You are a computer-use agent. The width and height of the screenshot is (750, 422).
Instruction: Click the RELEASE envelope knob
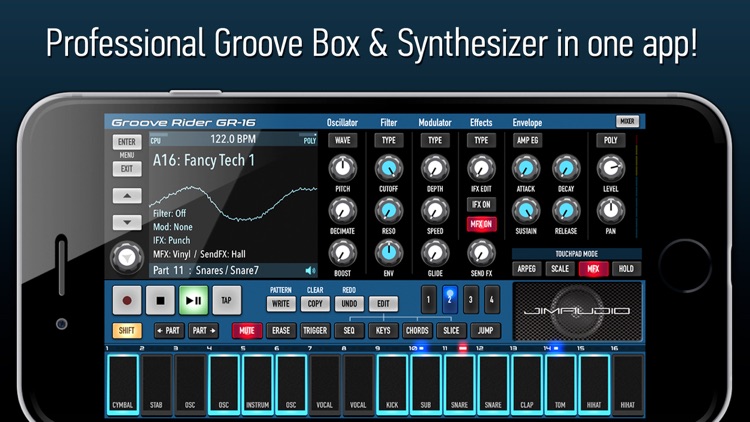[x=566, y=211]
